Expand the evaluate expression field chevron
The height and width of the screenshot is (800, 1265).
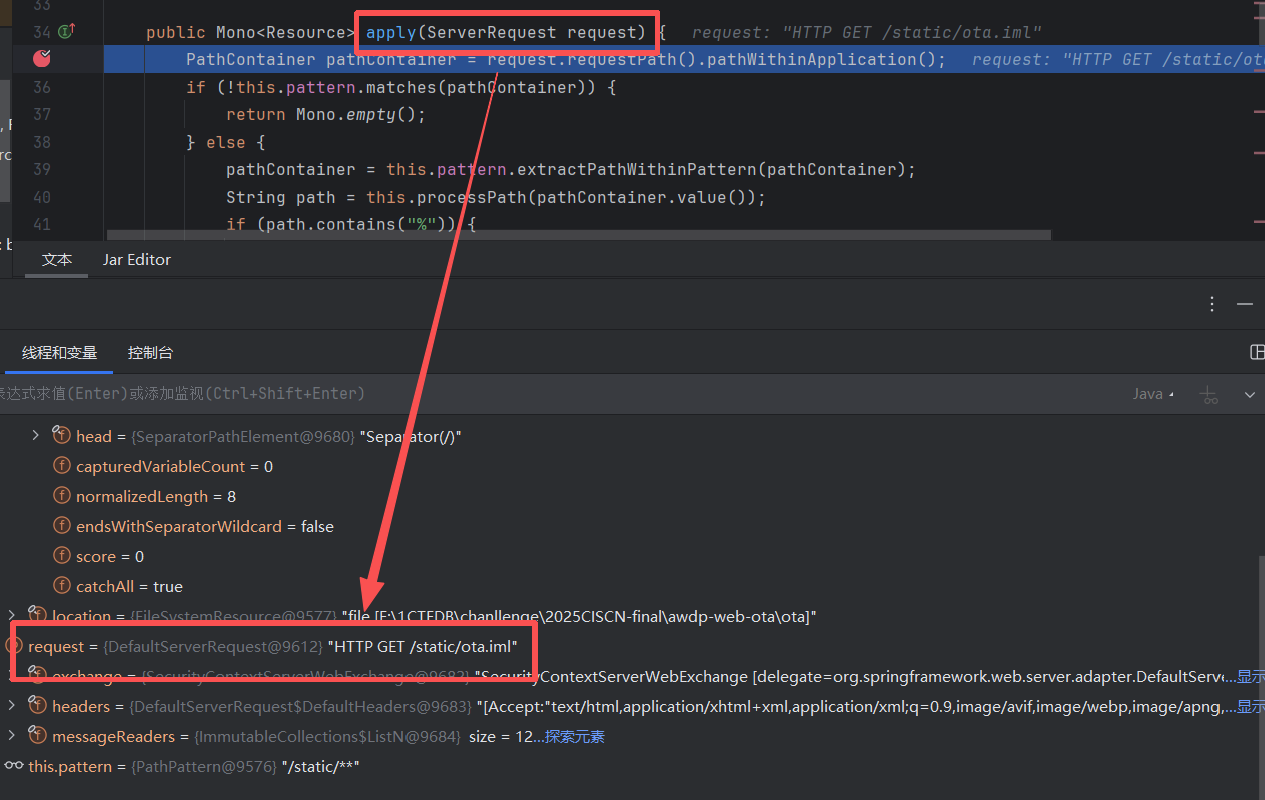pos(1250,395)
